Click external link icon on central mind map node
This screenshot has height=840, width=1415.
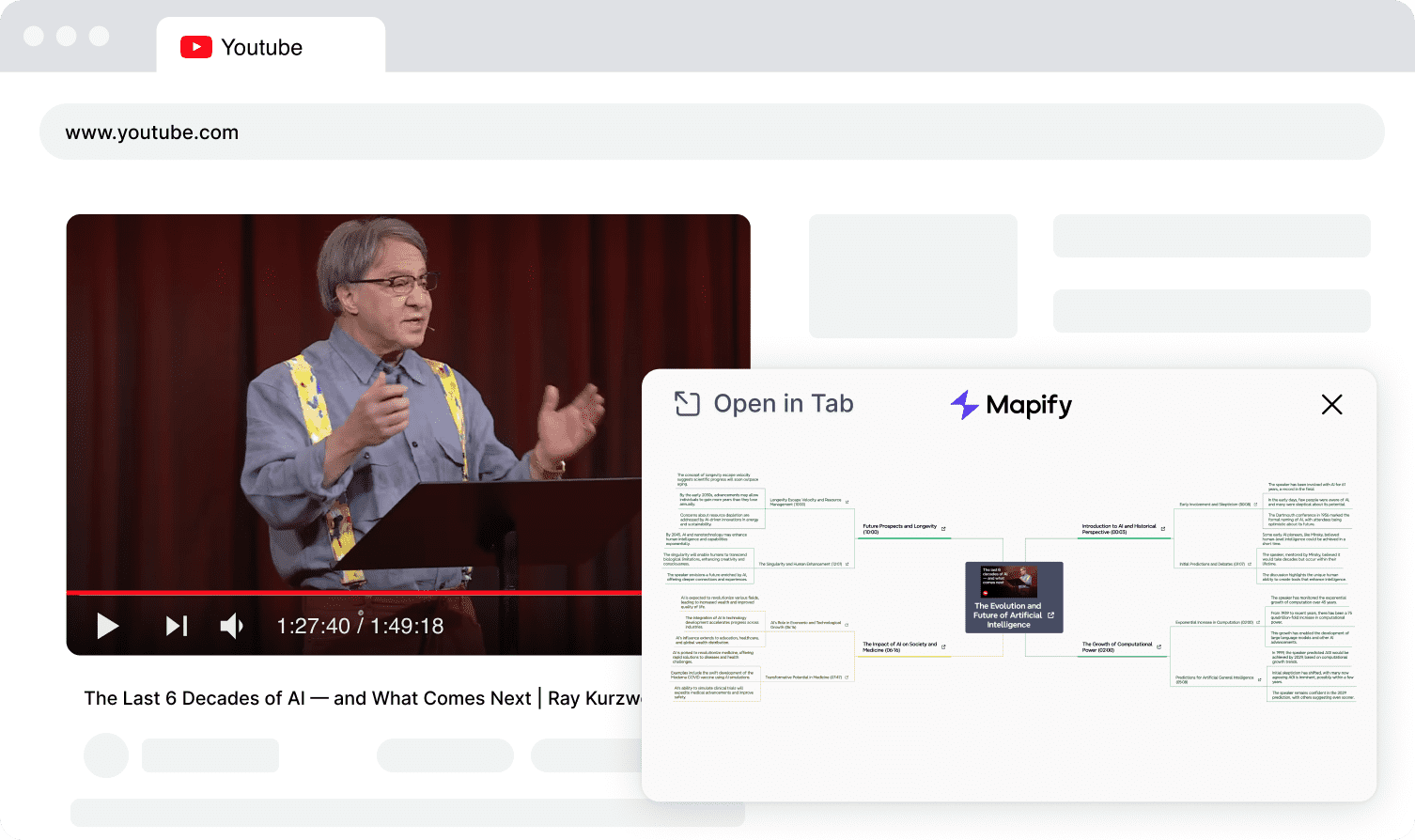pos(1050,615)
